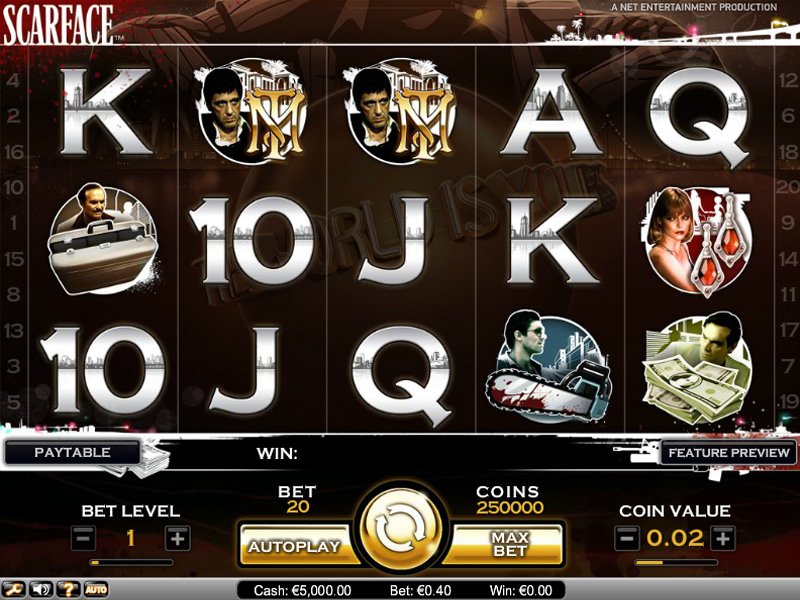
Task: Lower the coin value with minus button
Action: (627, 538)
